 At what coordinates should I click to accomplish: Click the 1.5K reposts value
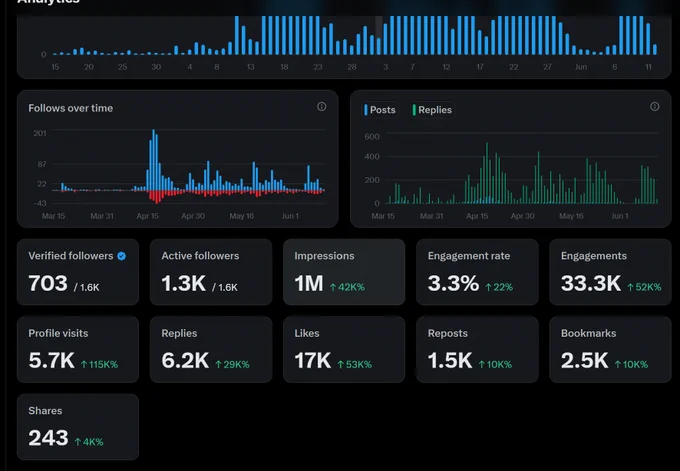450,361
